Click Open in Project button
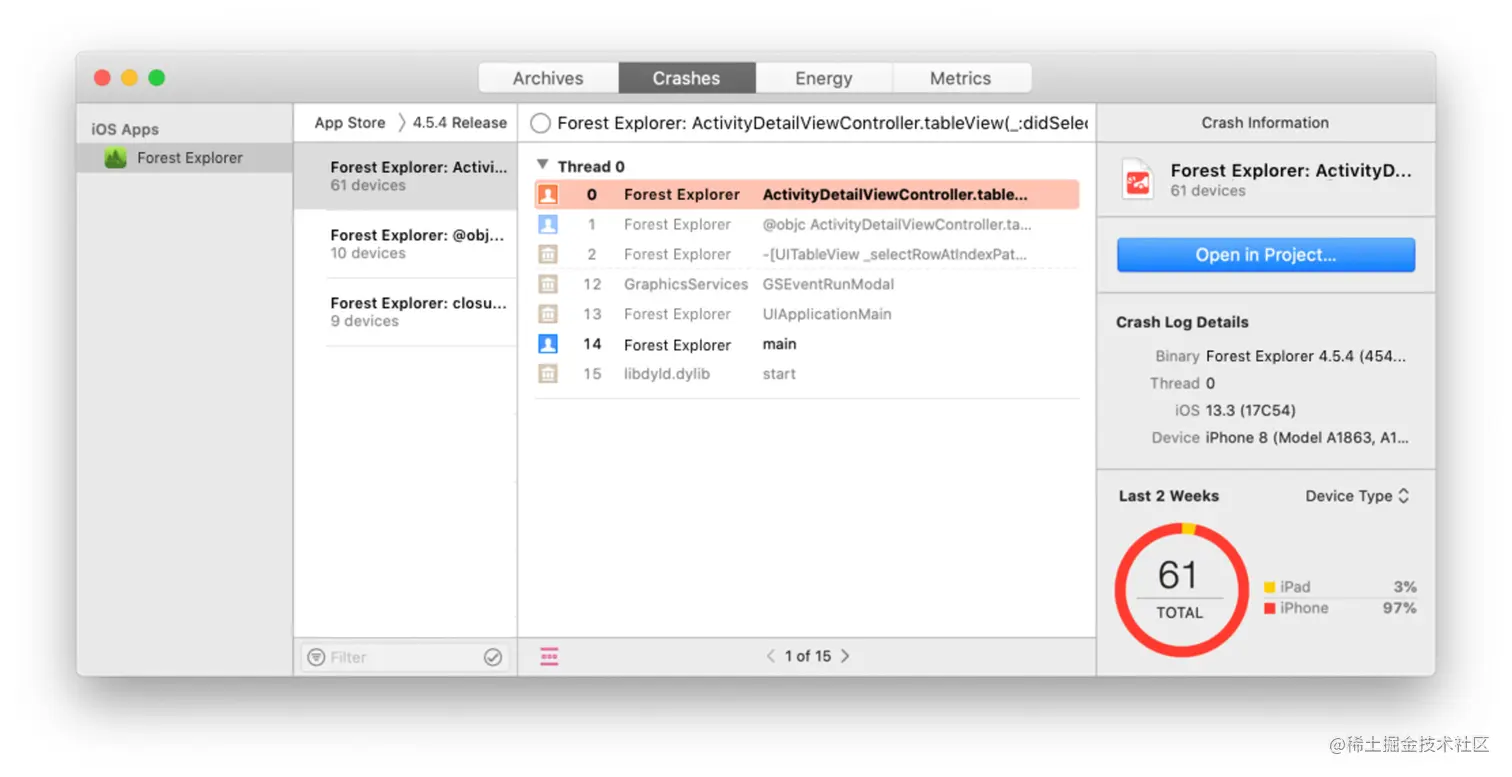1512x777 pixels. pyautogui.click(x=1266, y=255)
